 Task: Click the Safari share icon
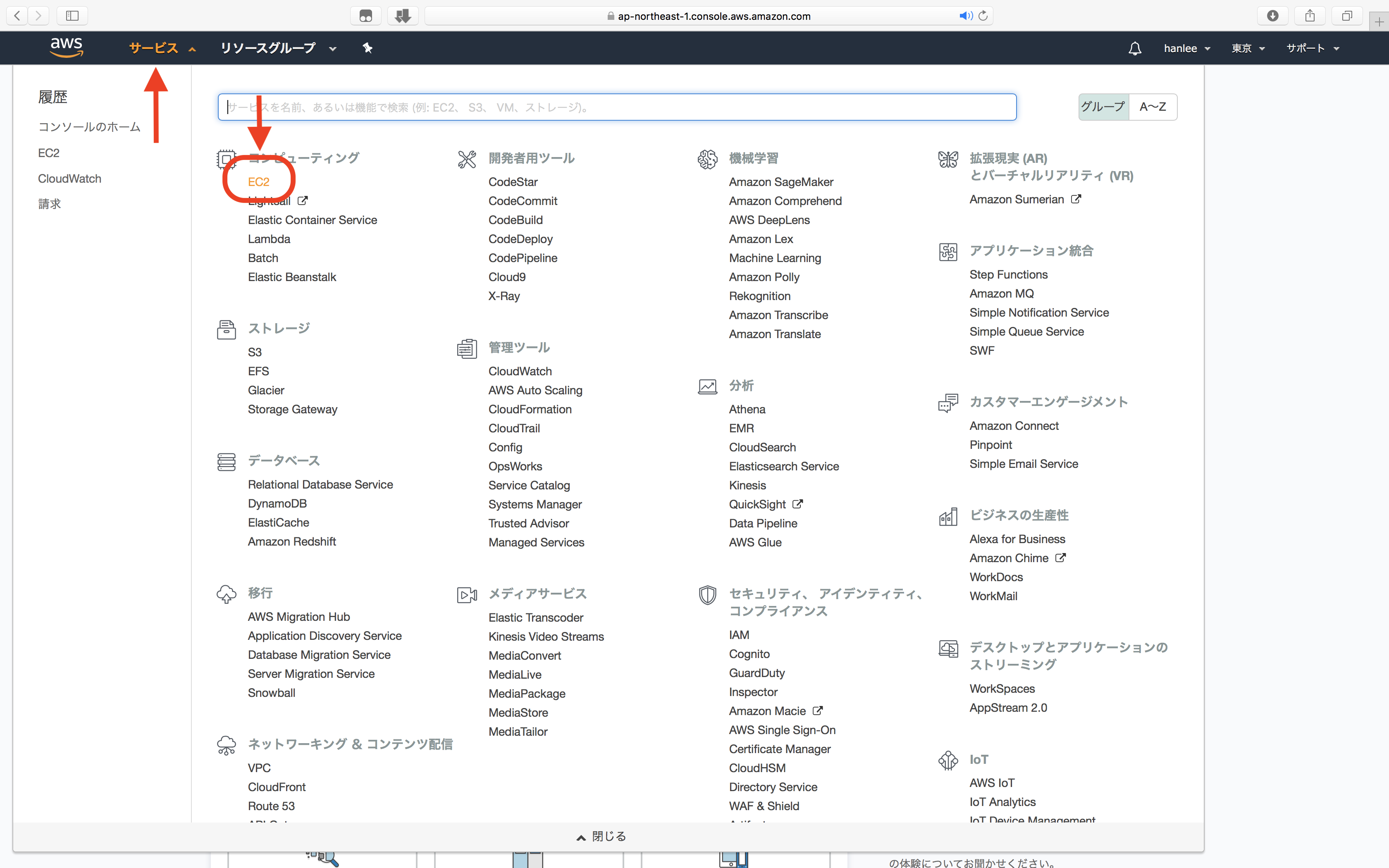point(1310,16)
